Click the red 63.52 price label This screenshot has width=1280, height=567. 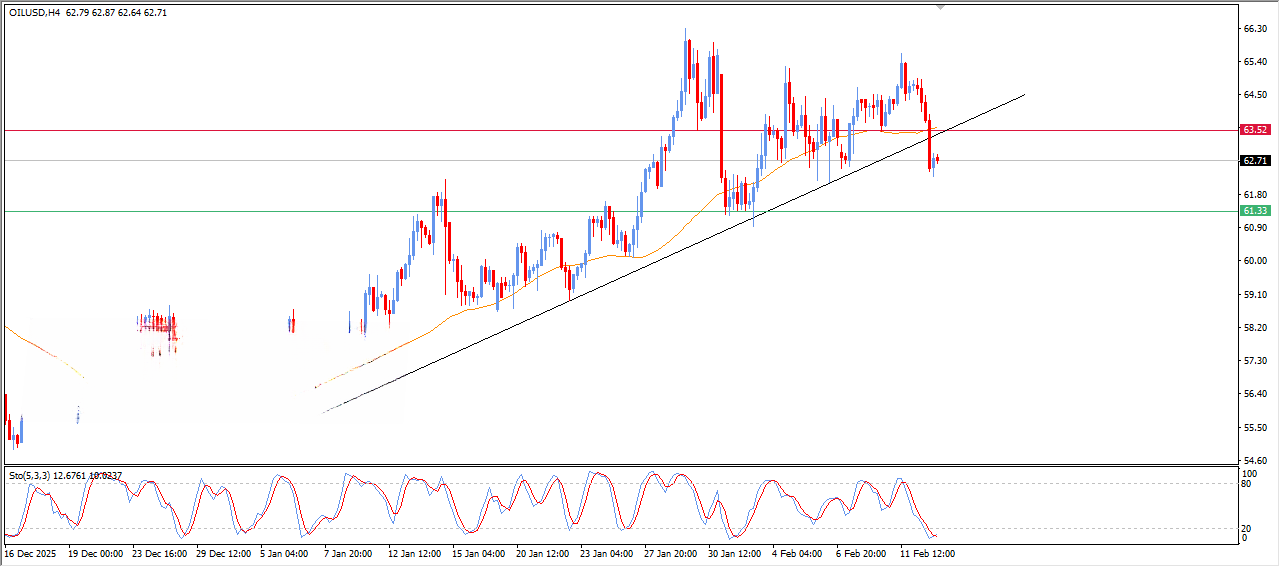1255,130
